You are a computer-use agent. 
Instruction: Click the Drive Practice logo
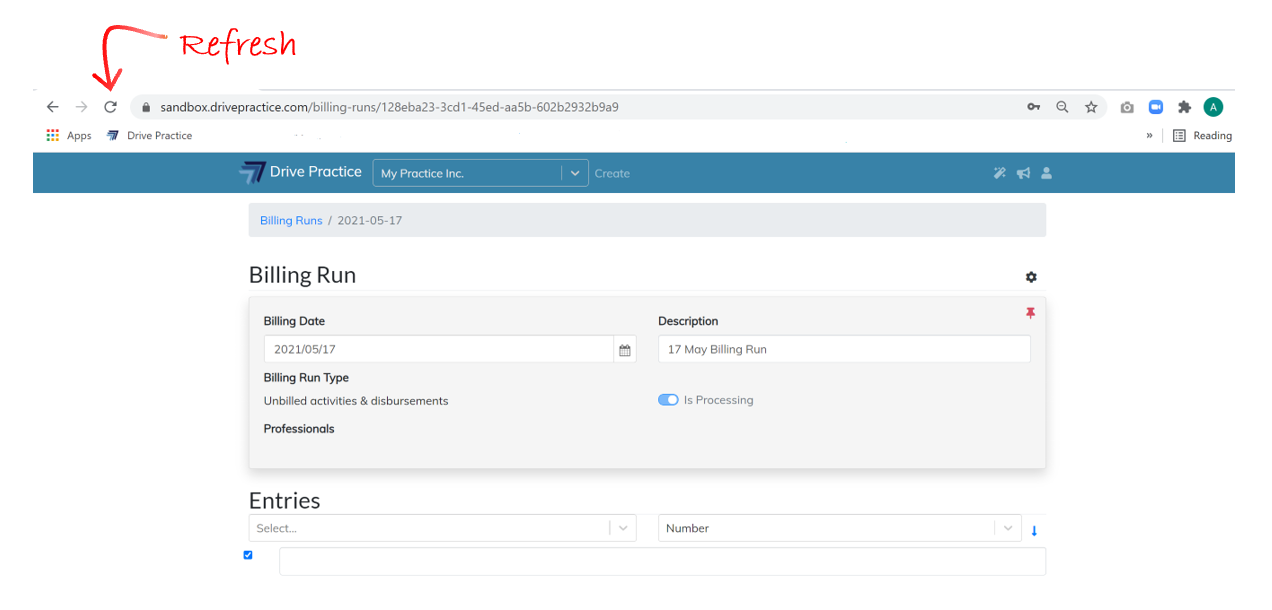300,172
